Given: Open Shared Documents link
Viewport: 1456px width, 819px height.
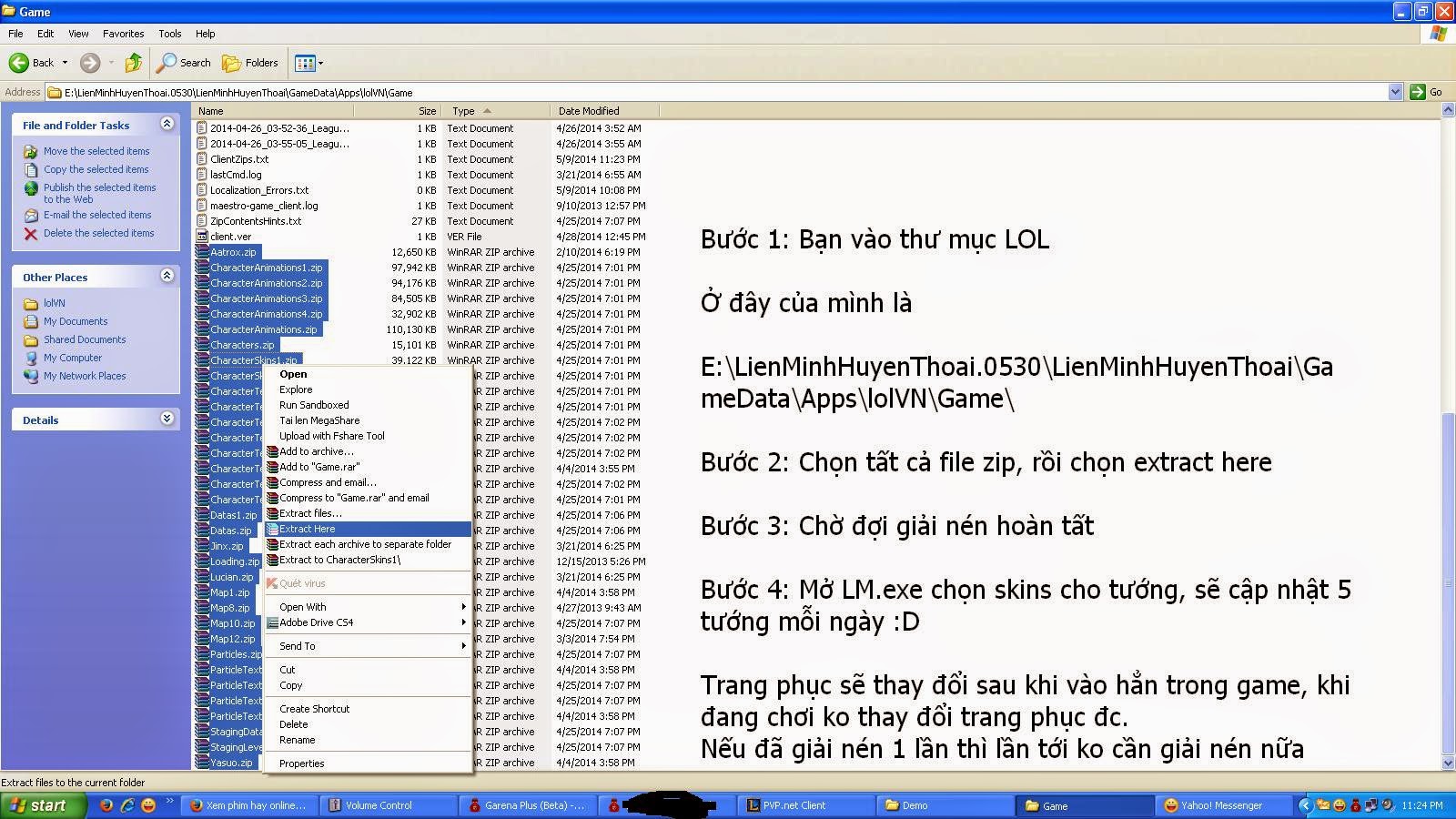Looking at the screenshot, I should click(85, 339).
